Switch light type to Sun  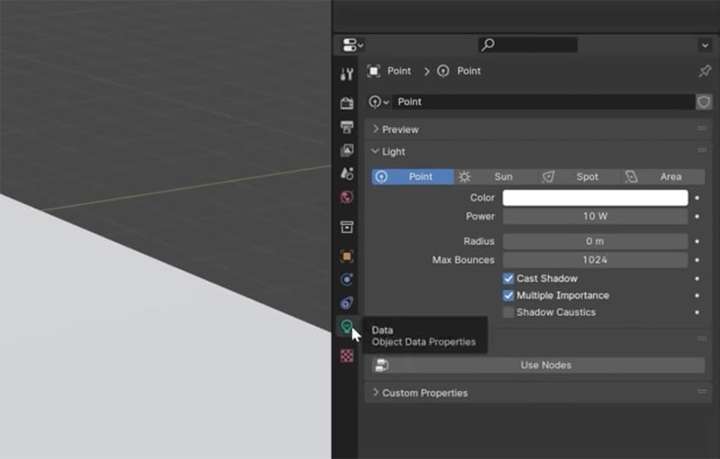coord(495,177)
